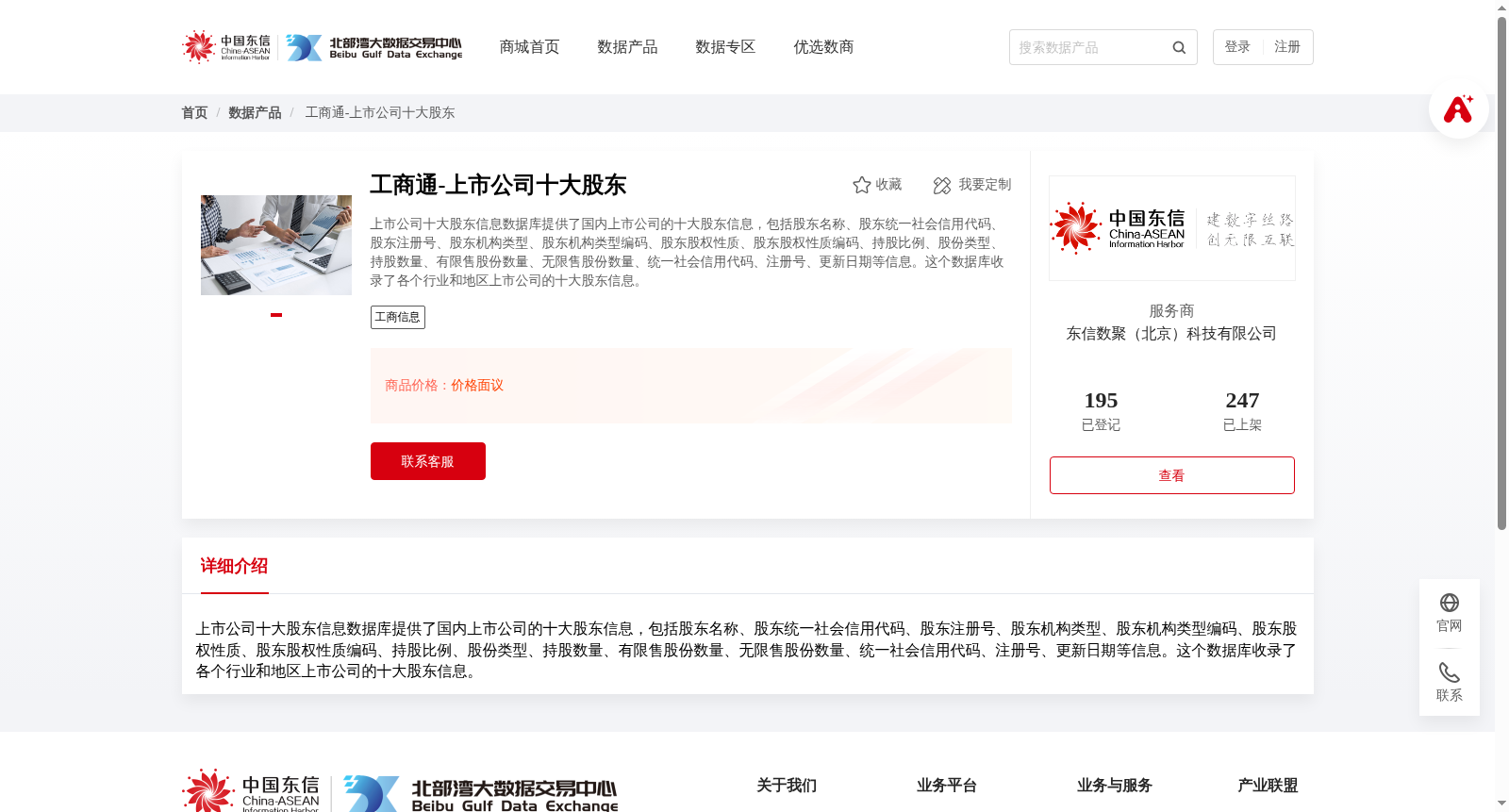Click the red 联系客服 button

(x=428, y=461)
